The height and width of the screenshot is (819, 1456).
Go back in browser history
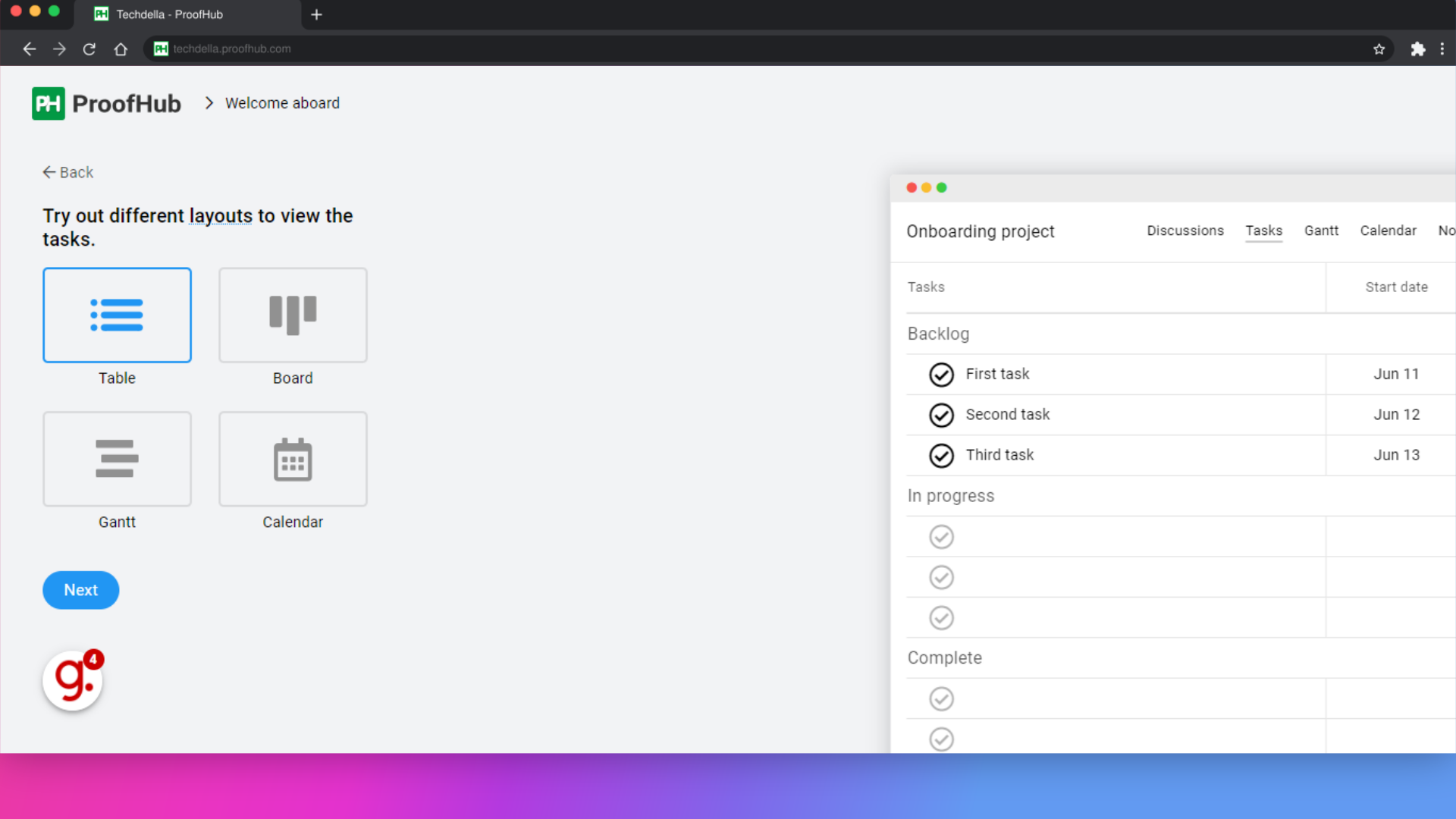coord(30,49)
